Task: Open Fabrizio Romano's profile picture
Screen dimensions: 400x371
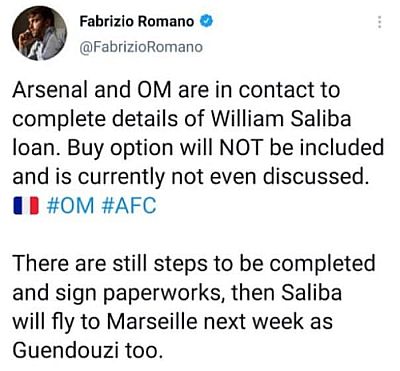Action: pyautogui.click(x=39, y=33)
